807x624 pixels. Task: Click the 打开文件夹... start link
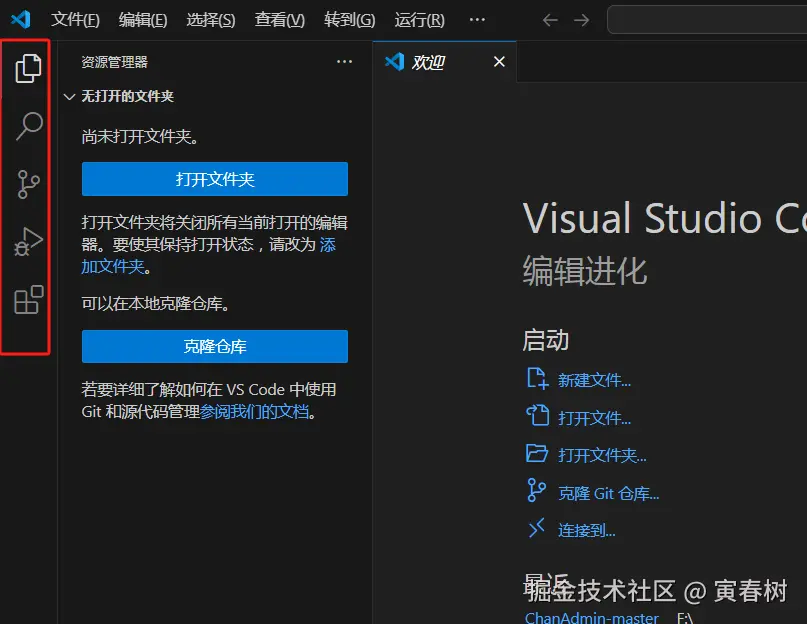pos(602,456)
